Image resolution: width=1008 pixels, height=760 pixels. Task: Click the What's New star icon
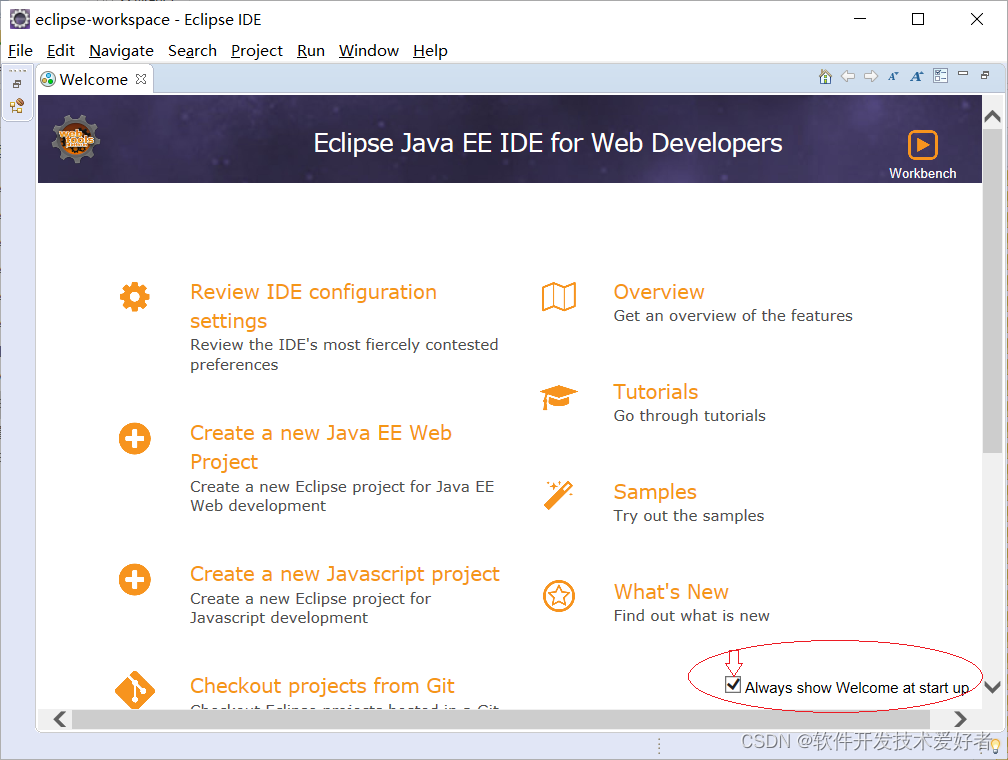pyautogui.click(x=559, y=596)
